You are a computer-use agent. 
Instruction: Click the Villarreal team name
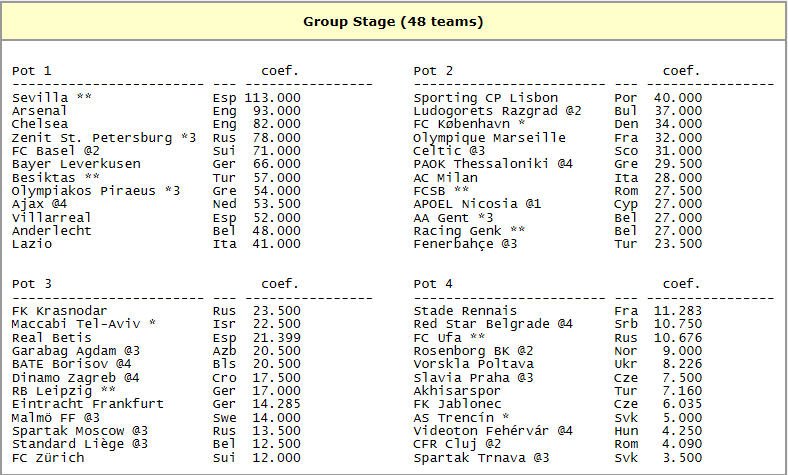(52, 217)
